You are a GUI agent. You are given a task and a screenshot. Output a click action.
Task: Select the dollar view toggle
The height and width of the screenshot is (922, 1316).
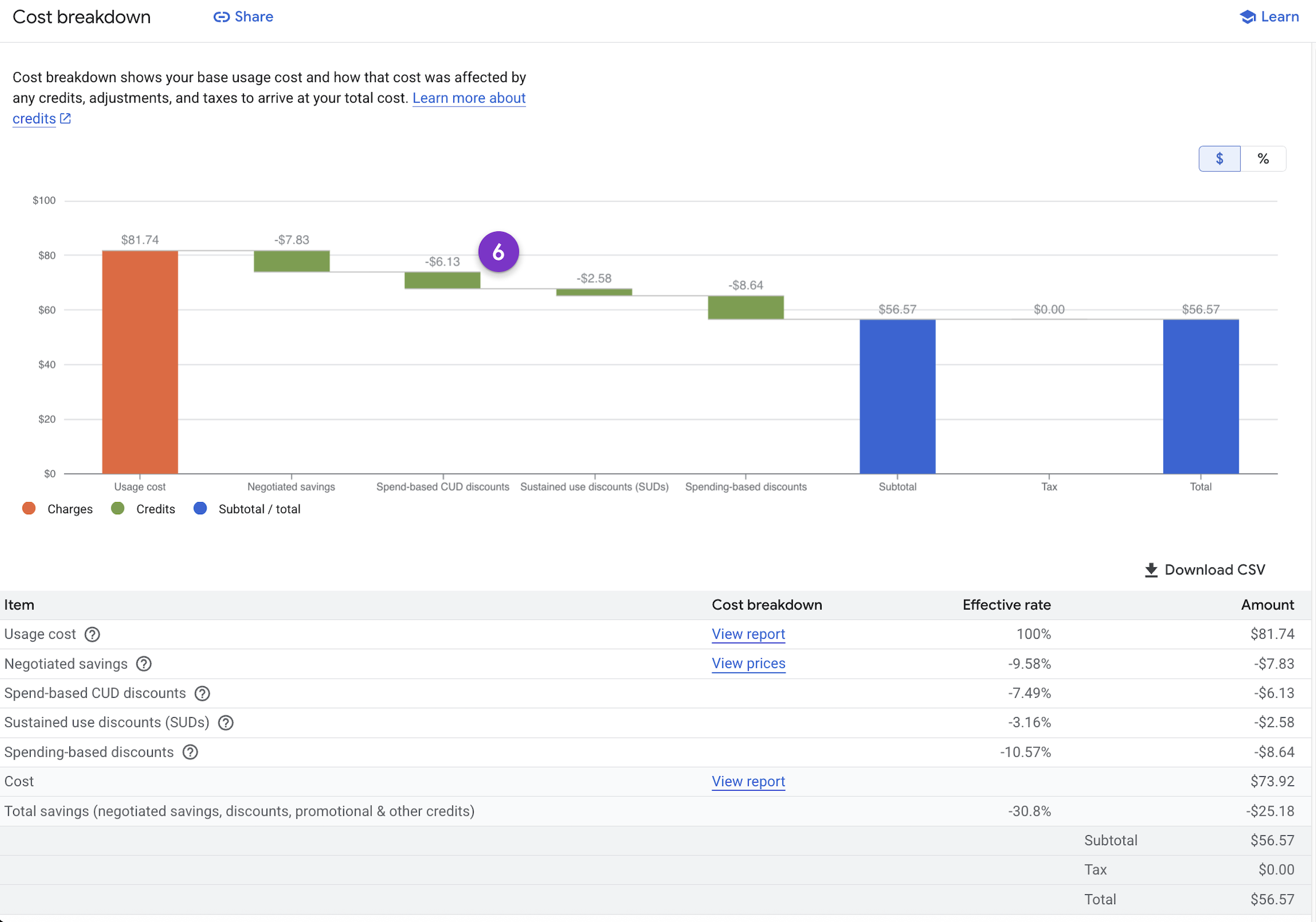[x=1220, y=158]
